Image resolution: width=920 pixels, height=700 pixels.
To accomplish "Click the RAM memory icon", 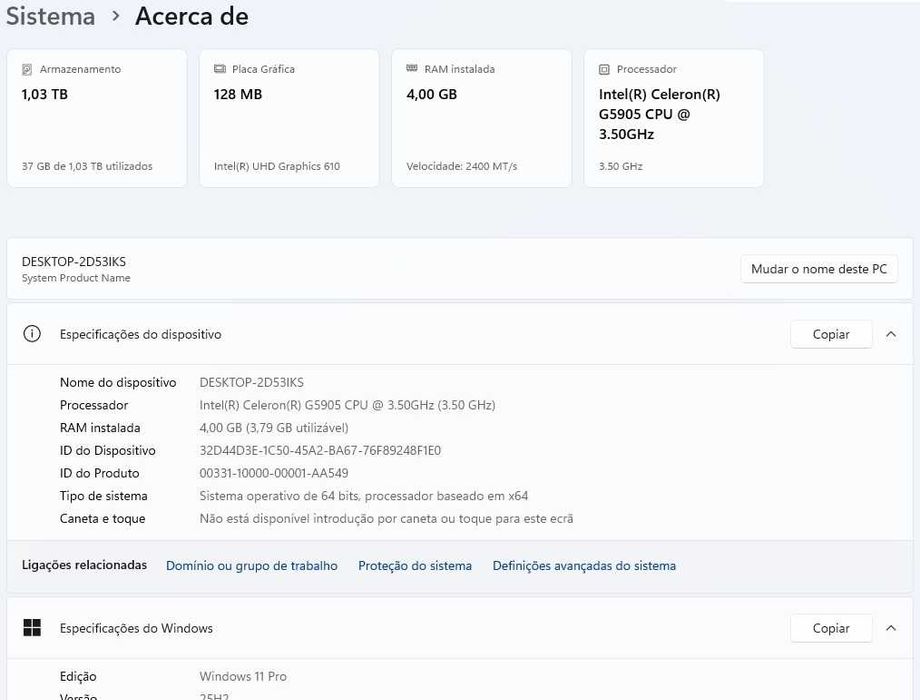I will click(412, 69).
